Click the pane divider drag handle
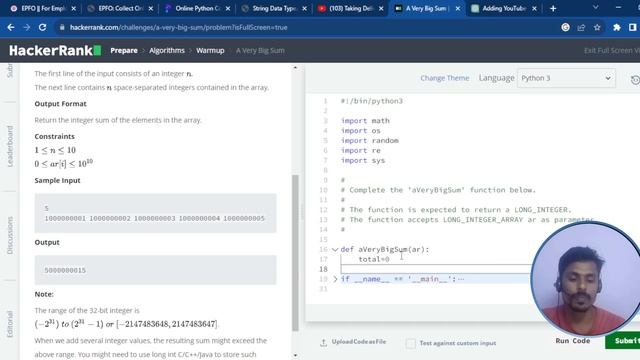 tap(302, 212)
